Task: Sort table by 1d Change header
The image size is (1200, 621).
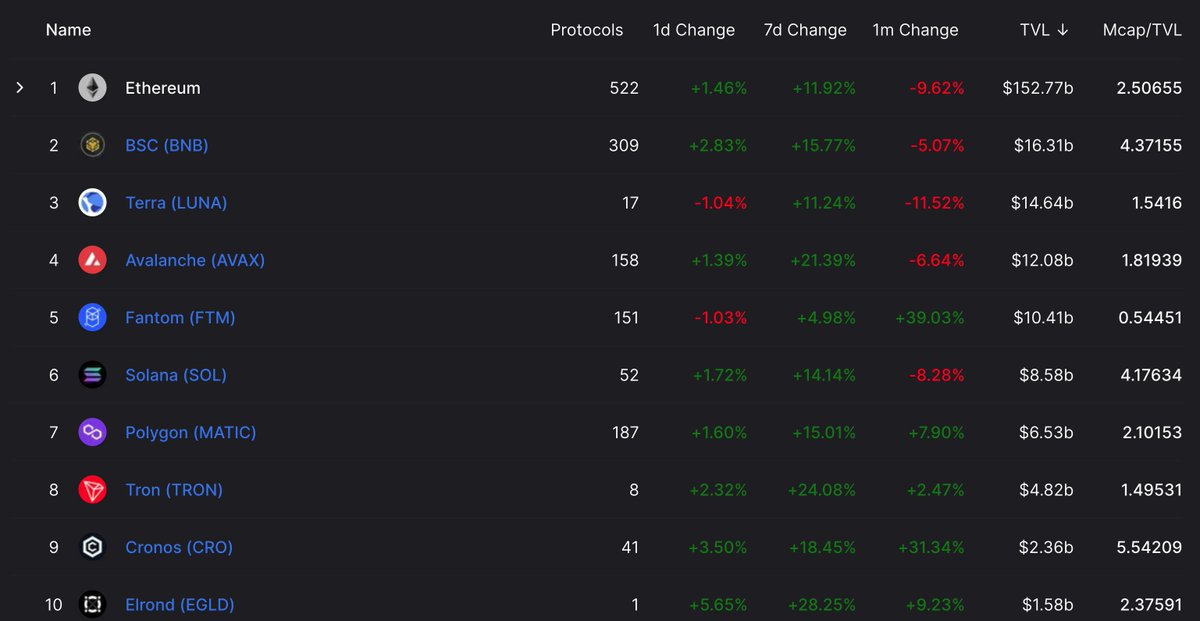Action: (694, 30)
